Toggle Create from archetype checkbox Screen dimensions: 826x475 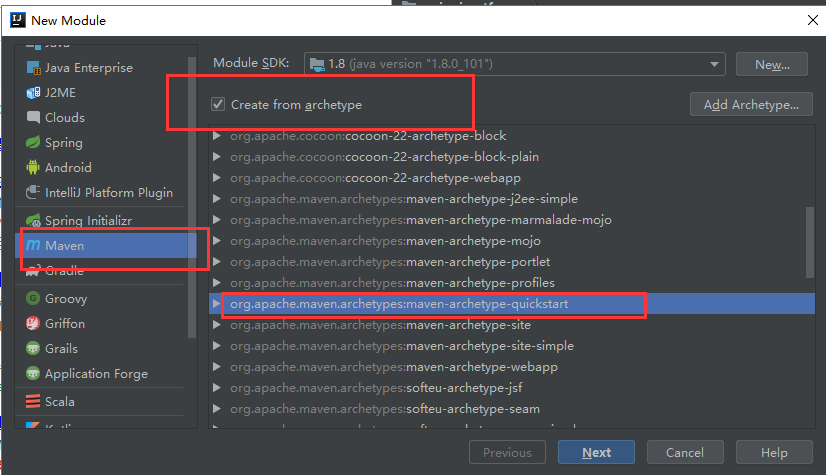click(x=218, y=104)
